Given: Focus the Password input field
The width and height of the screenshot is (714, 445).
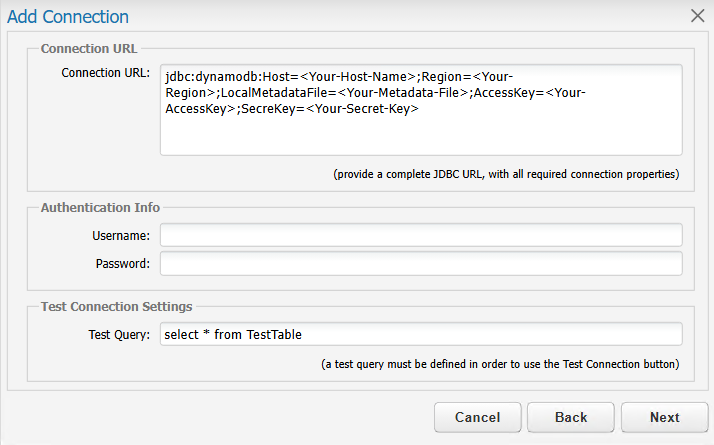Looking at the screenshot, I should coord(421,263).
